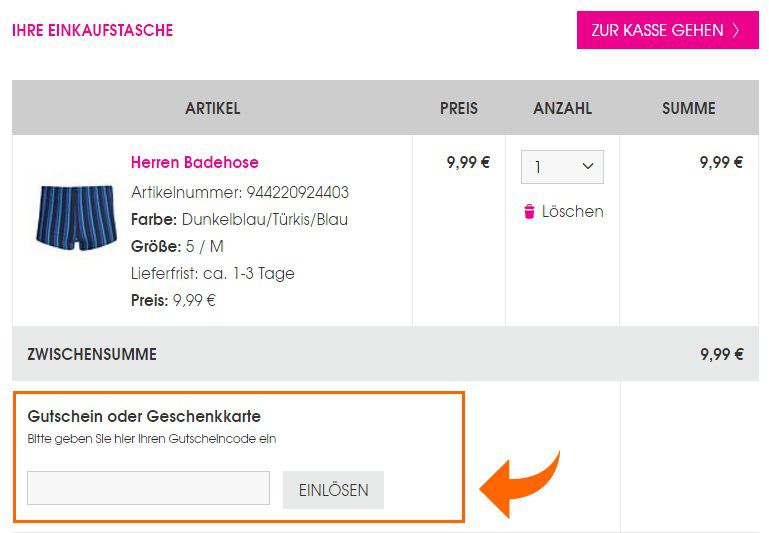Click the Artikel column header
Image resolution: width=769 pixels, height=533 pixels.
pyautogui.click(x=213, y=108)
